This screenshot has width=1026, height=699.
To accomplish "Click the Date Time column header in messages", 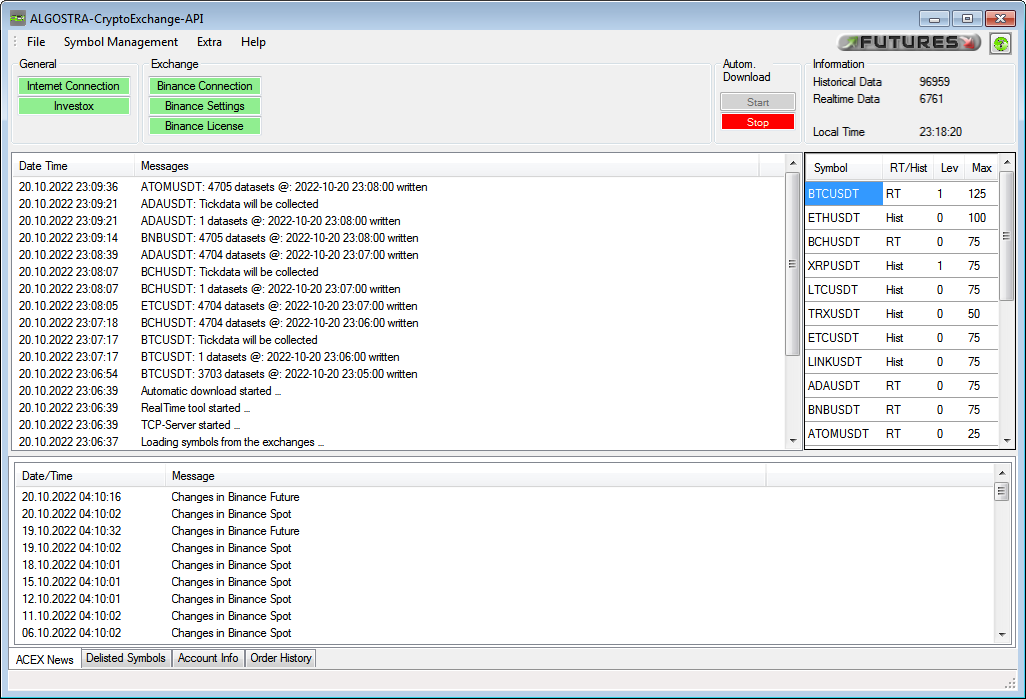I will point(73,166).
